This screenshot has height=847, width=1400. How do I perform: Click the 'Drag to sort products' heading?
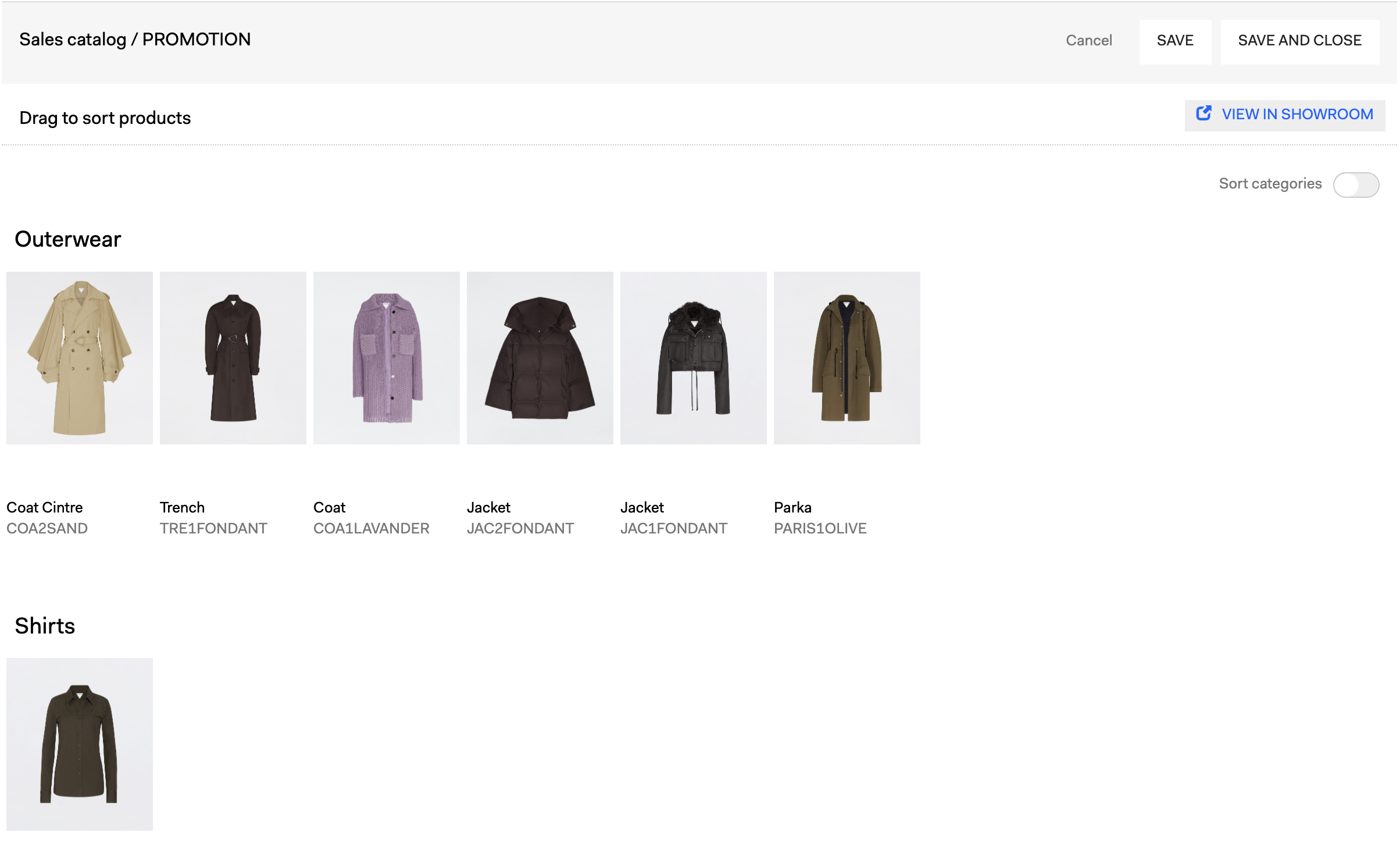click(x=105, y=118)
